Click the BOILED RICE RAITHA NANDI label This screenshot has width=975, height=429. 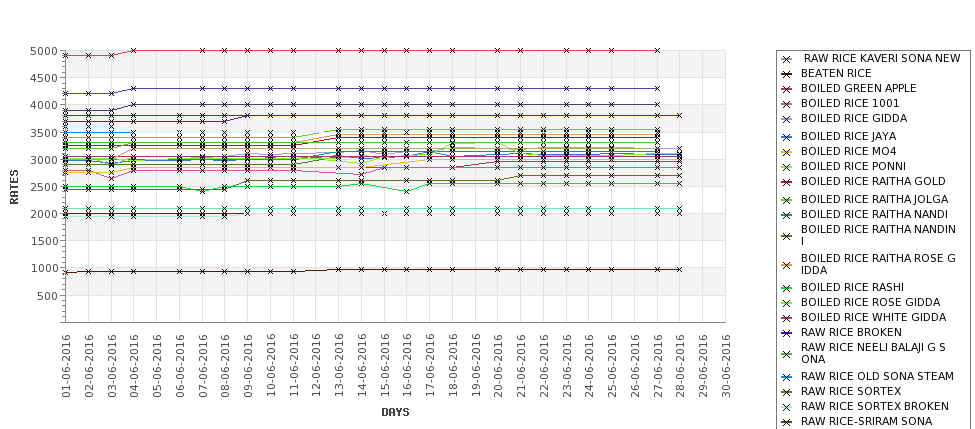(x=874, y=214)
